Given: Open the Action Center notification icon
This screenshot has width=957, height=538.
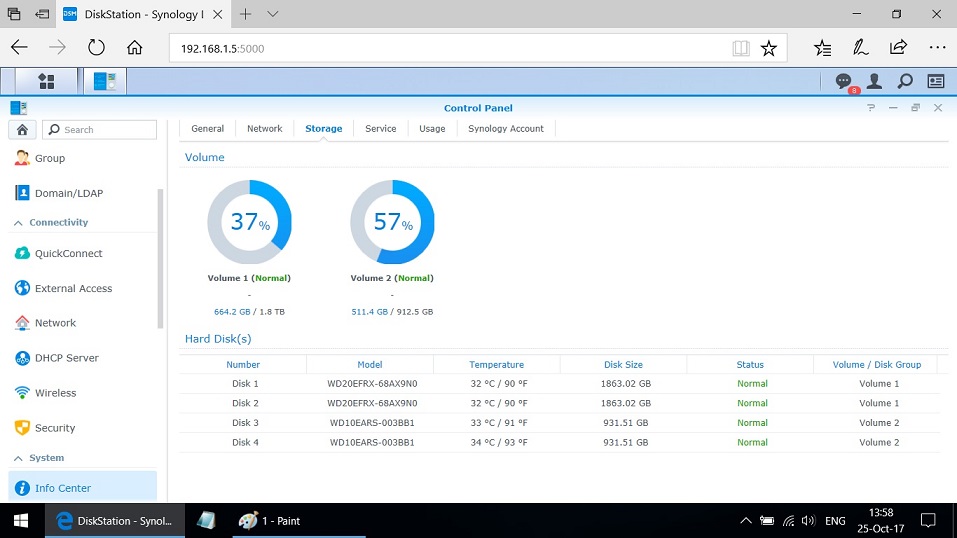Looking at the screenshot, I should (928, 521).
